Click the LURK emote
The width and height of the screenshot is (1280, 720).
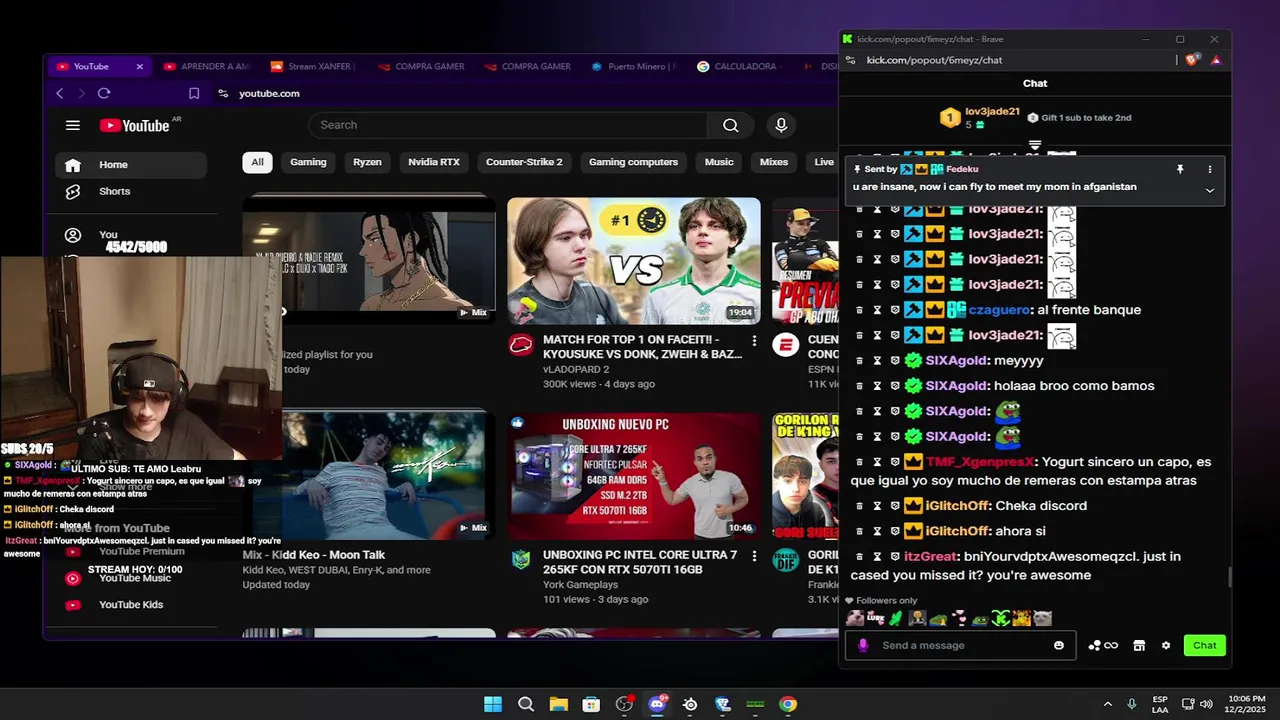pyautogui.click(x=875, y=618)
